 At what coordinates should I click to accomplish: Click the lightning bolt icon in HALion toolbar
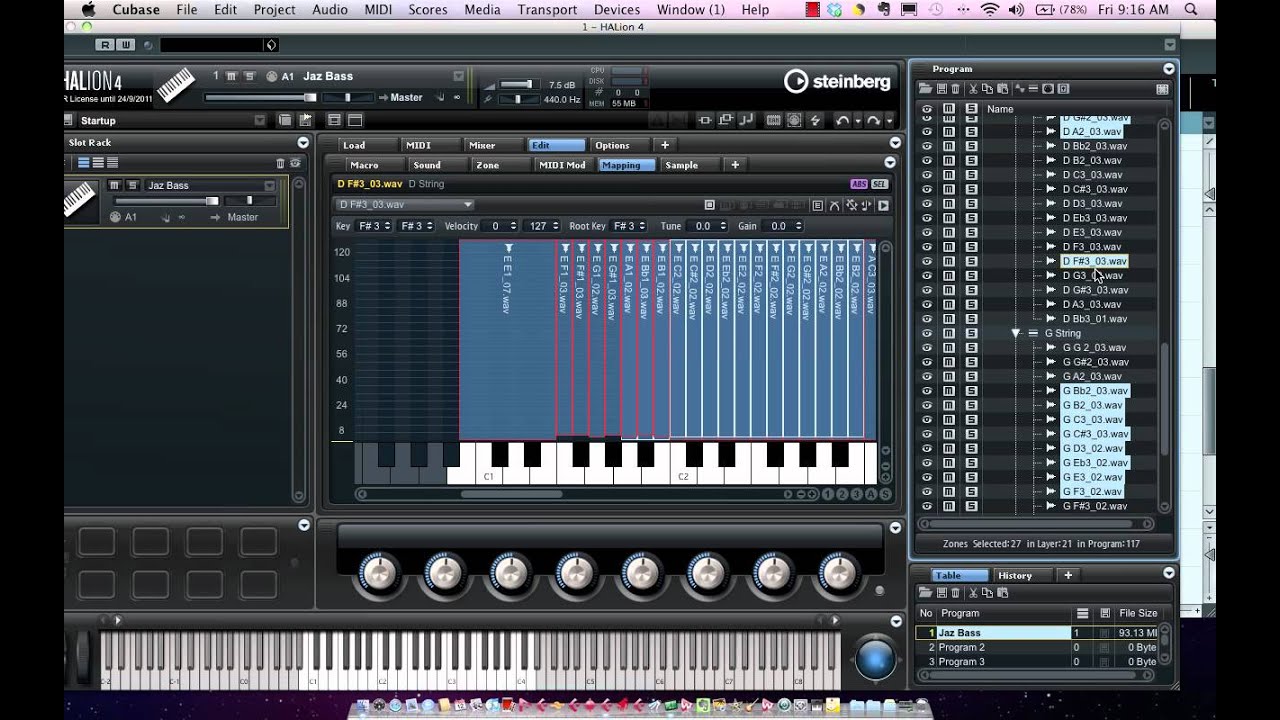[x=815, y=120]
